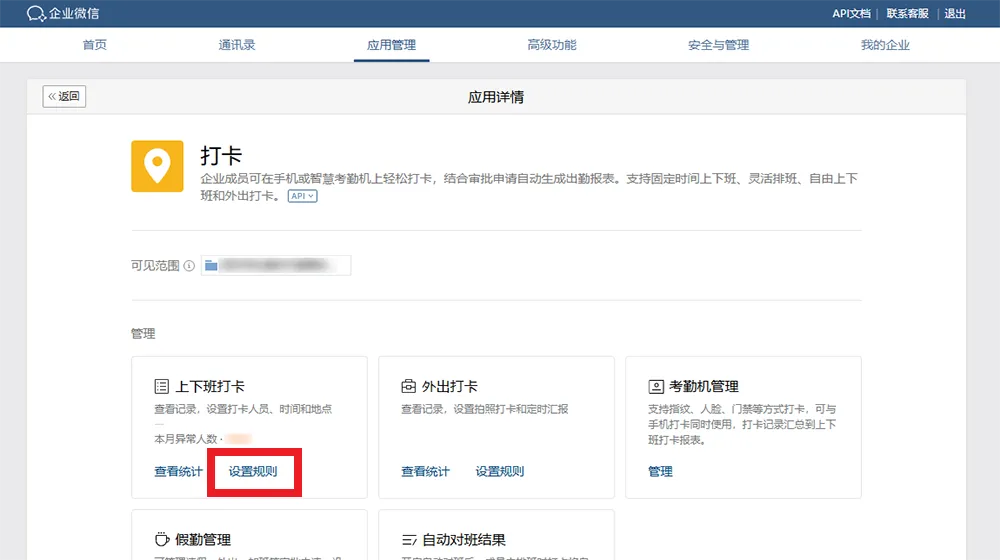1000x560 pixels.
Task: Click the 本月异常人数 text
Action: (x=186, y=439)
